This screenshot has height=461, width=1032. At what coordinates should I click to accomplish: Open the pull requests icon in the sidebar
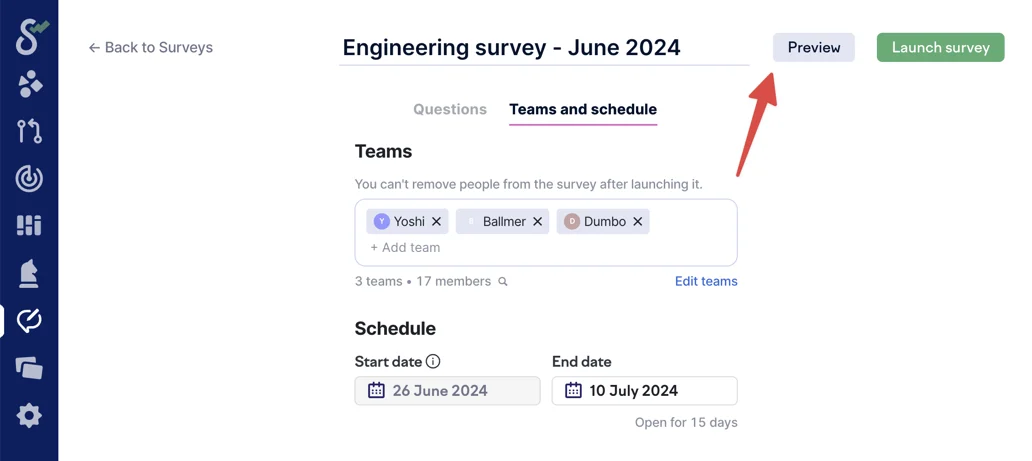click(x=29, y=131)
